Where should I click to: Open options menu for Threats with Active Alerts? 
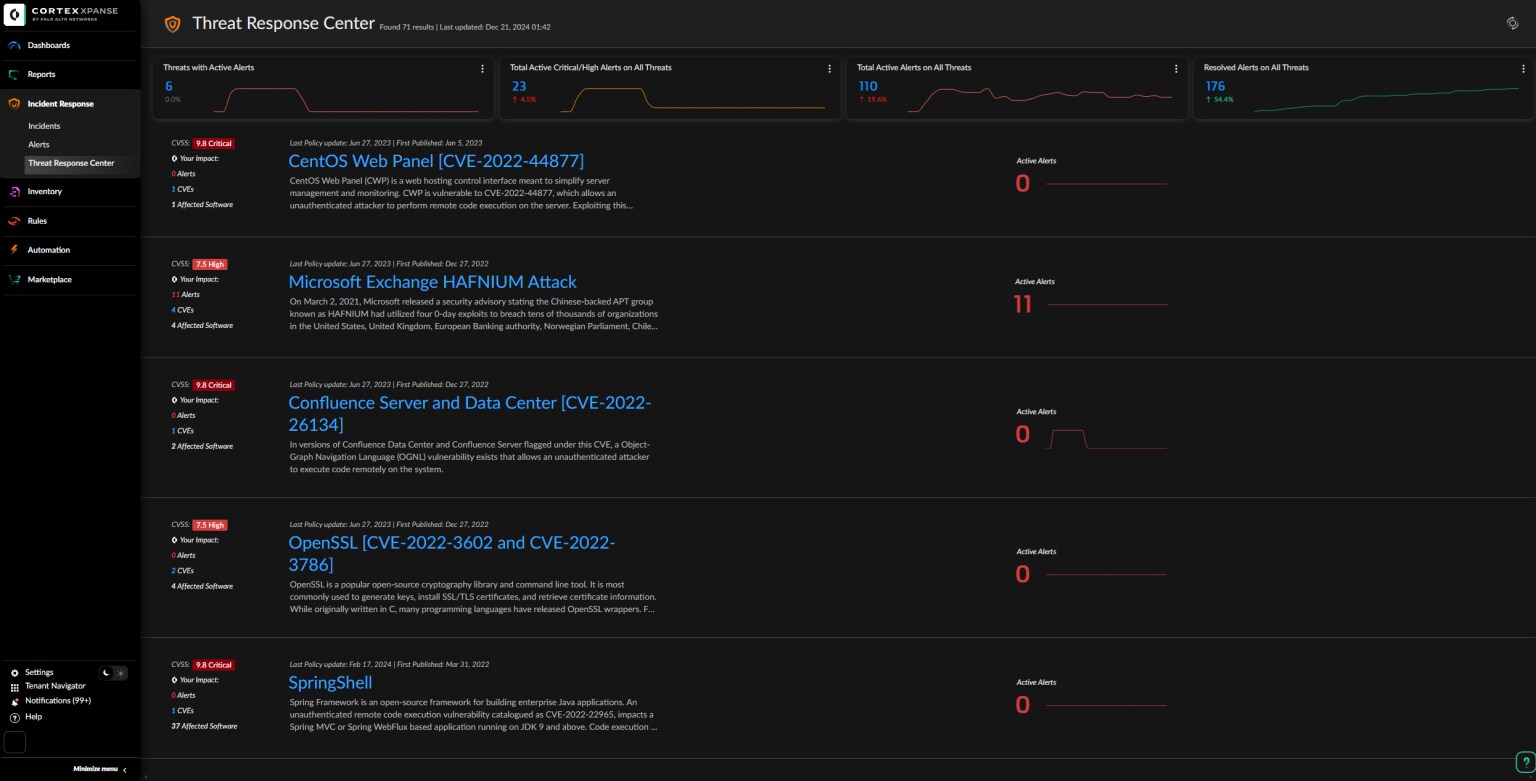(483, 68)
